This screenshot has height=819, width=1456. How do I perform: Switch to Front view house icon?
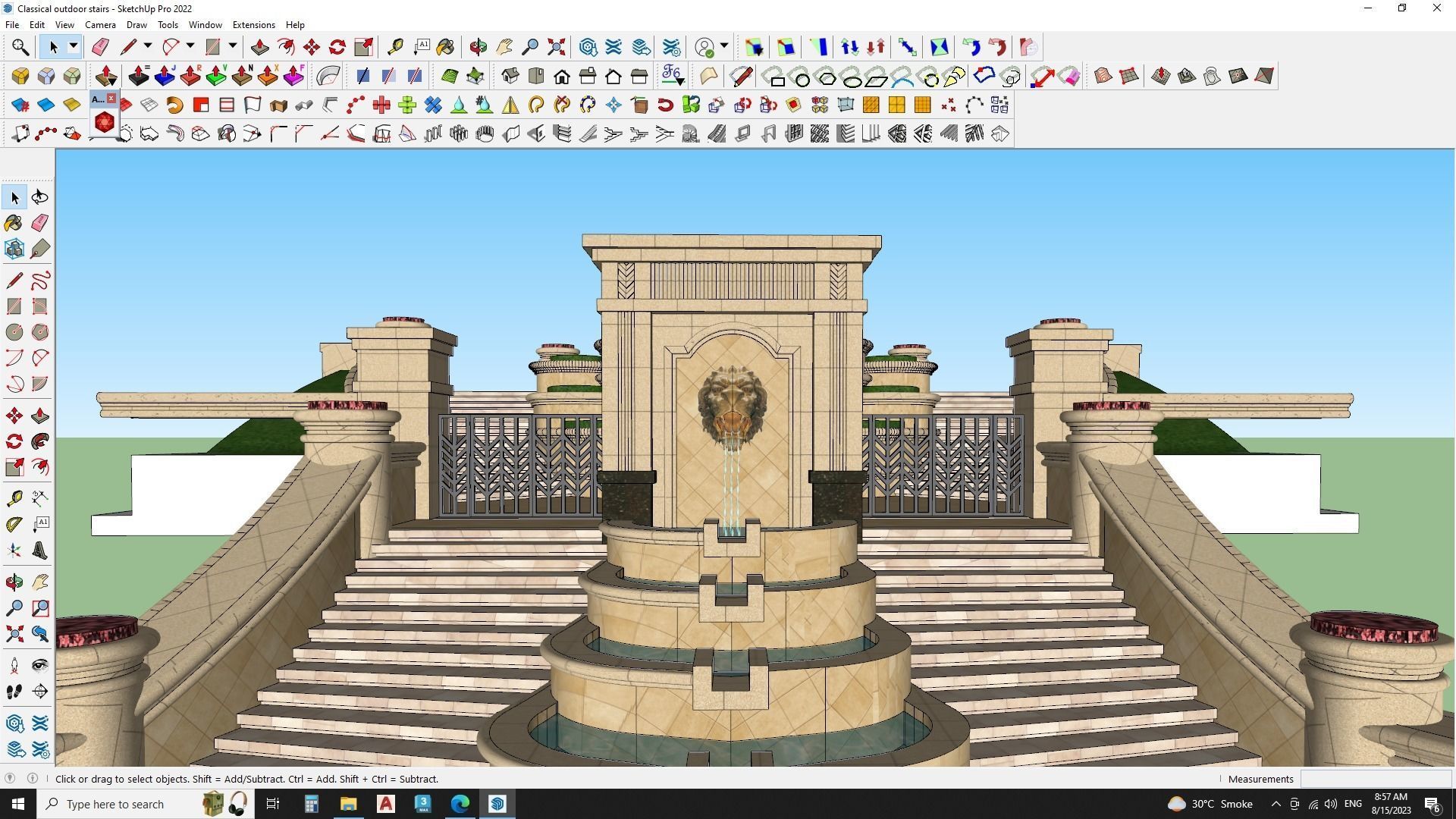(562, 76)
